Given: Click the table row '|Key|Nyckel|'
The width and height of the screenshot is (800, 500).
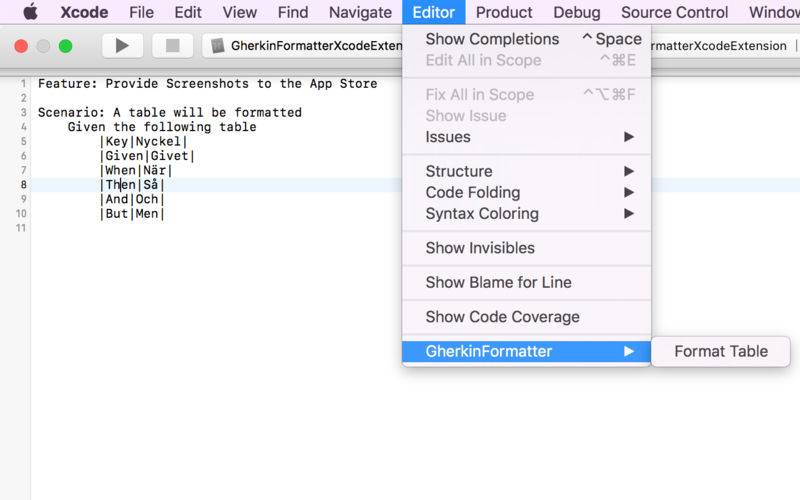Looking at the screenshot, I should point(143,141).
